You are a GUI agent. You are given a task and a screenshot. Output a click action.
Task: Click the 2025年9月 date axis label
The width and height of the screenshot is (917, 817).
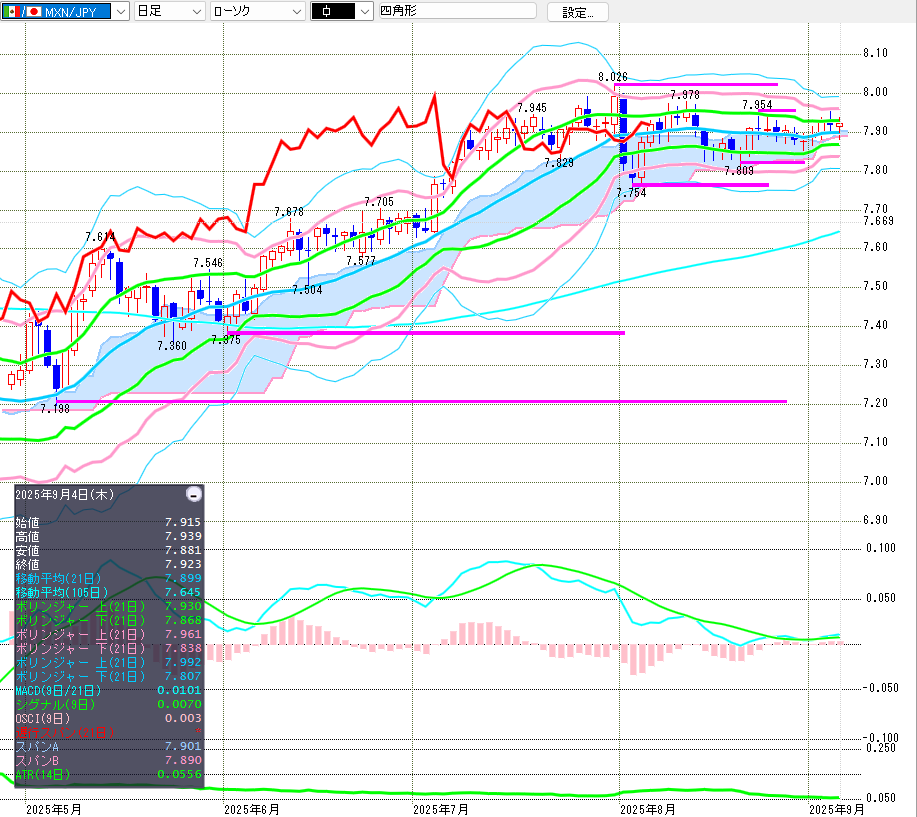836,809
